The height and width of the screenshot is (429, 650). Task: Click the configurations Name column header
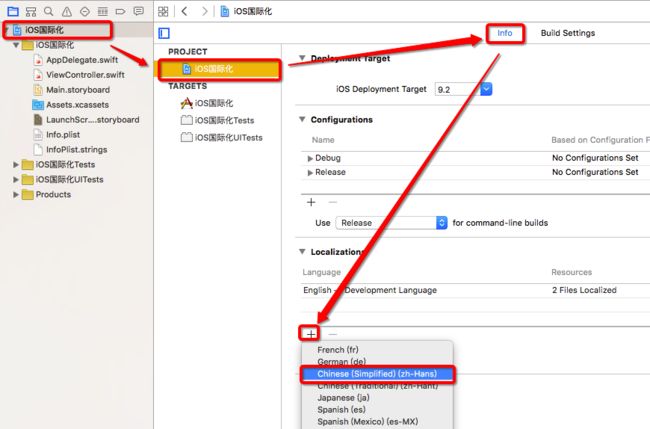point(323,140)
